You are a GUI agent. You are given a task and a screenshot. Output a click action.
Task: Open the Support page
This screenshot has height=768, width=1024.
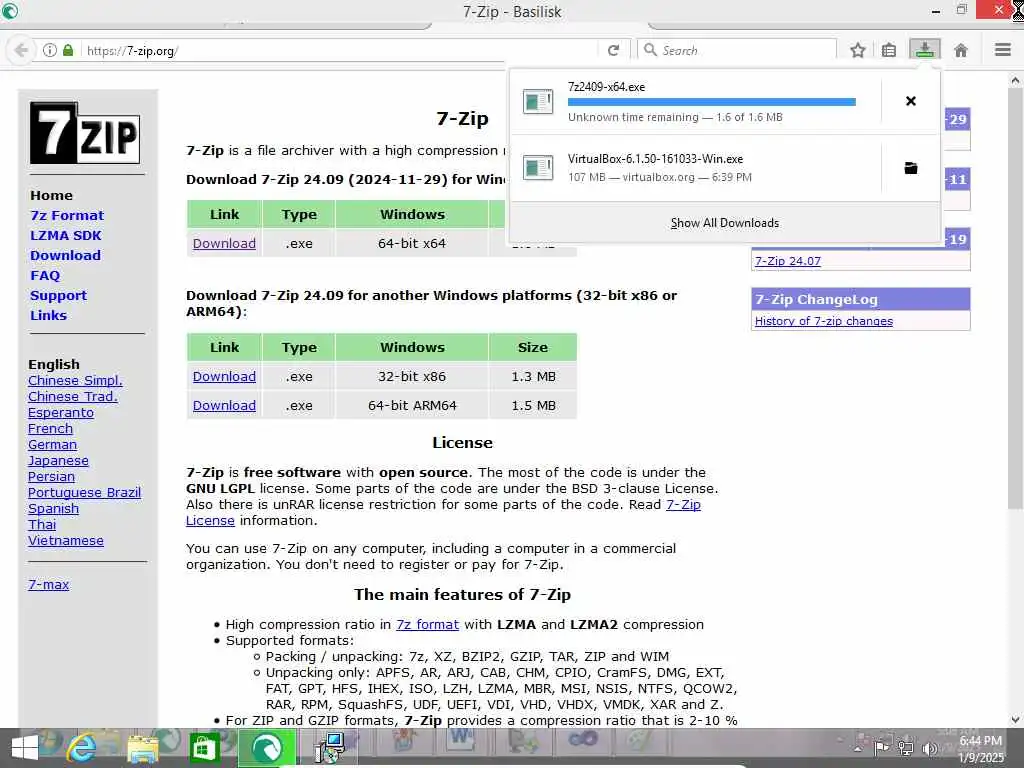click(58, 296)
